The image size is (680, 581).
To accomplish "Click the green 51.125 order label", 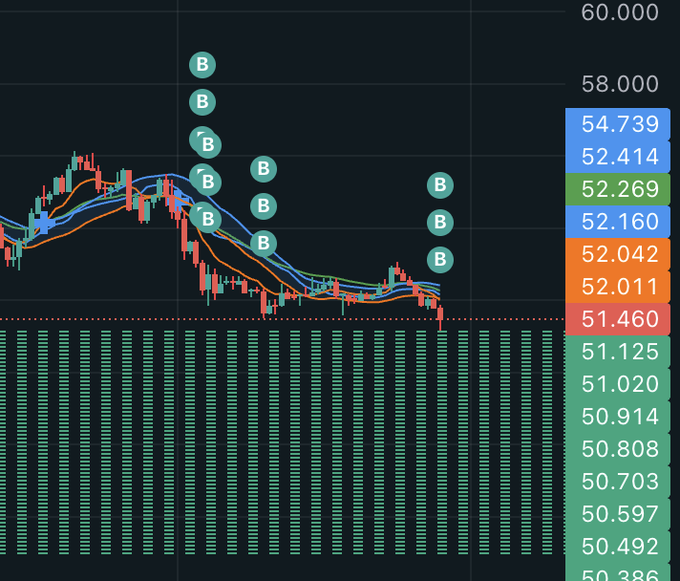I will [x=618, y=352].
